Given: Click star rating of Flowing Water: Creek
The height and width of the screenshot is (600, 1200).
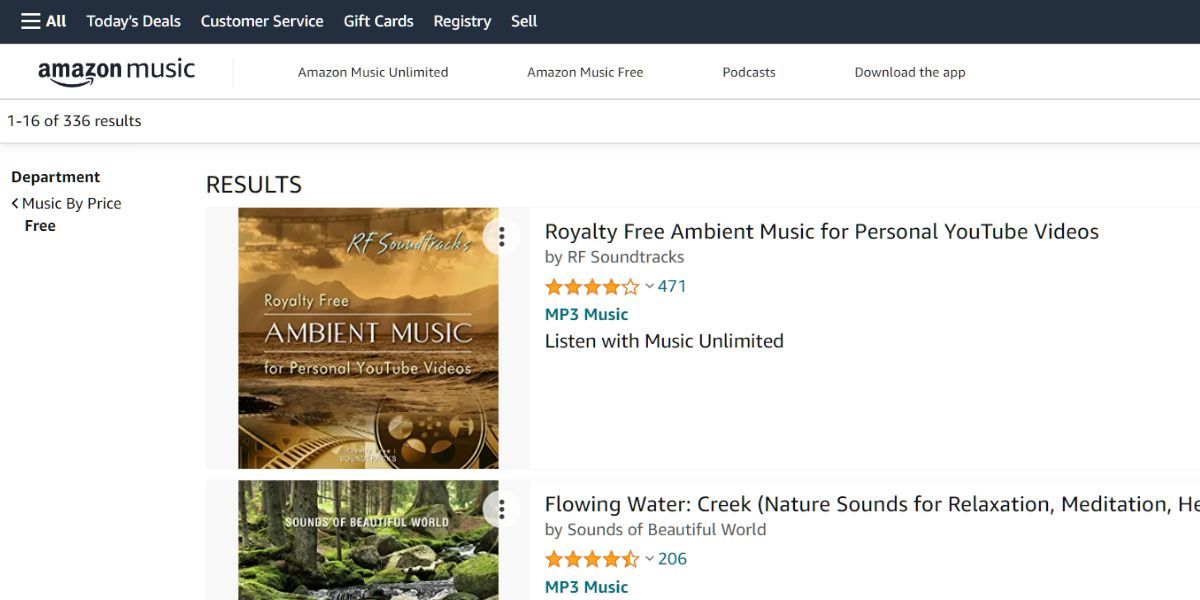Looking at the screenshot, I should 591,559.
